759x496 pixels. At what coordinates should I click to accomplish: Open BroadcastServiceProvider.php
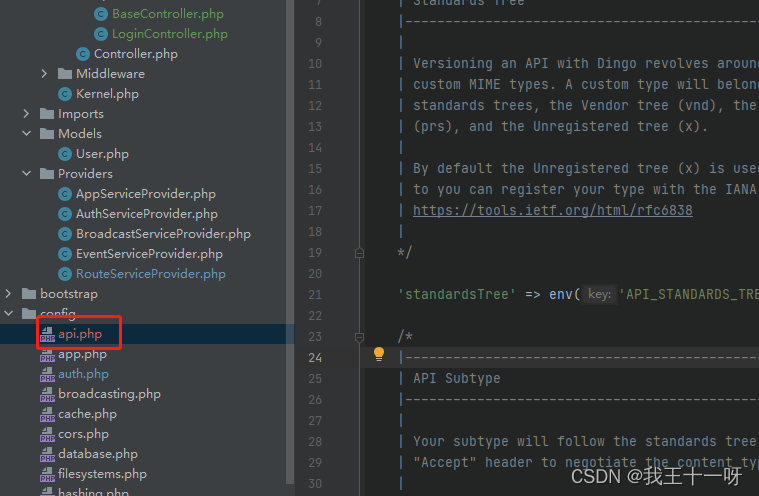coord(163,234)
